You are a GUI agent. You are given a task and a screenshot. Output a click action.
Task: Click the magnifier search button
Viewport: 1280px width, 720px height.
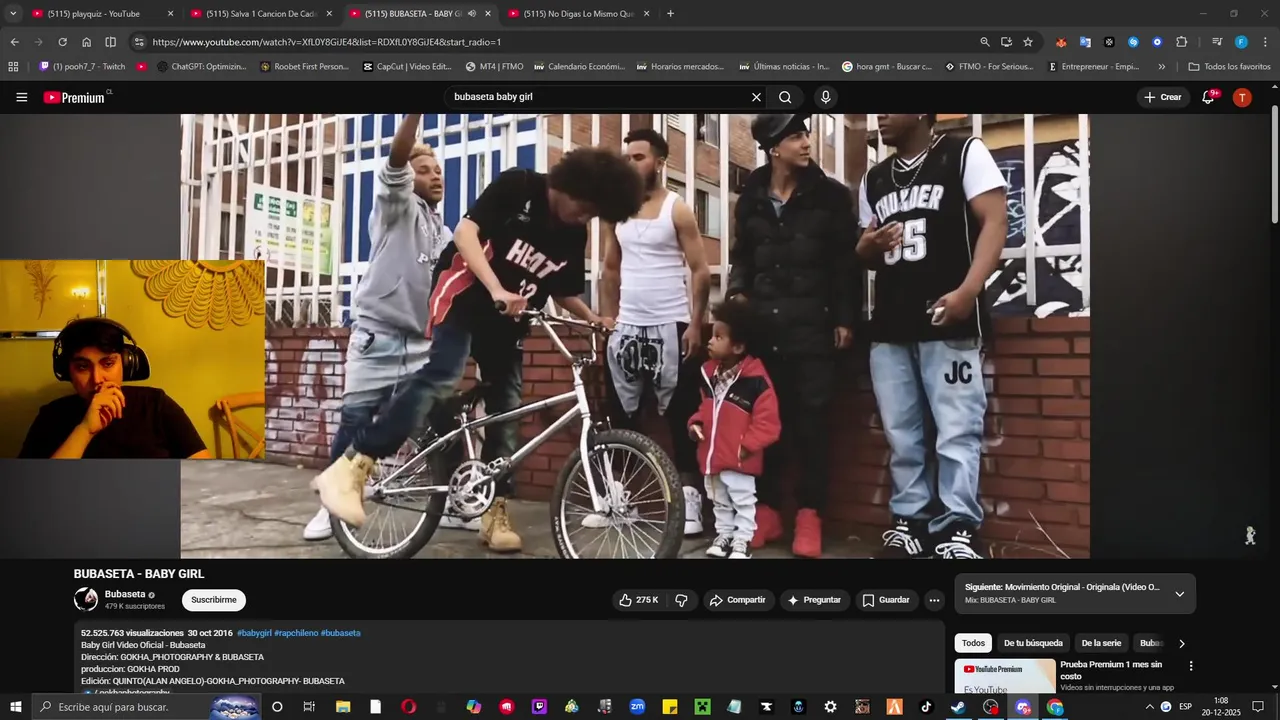[x=785, y=97]
